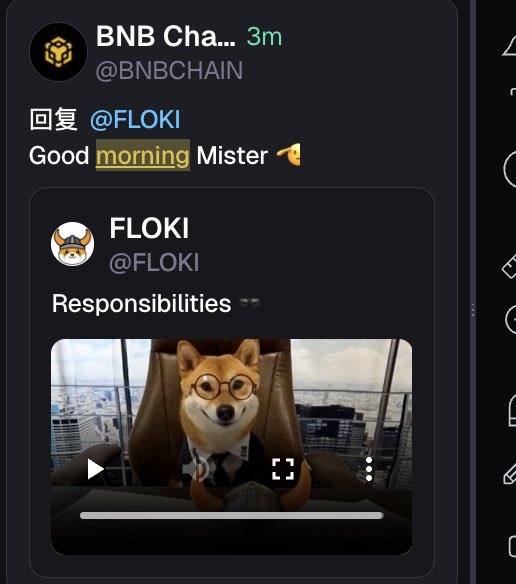The height and width of the screenshot is (584, 516).
Task: Click the dotted panel divider handle
Action: 473,310
